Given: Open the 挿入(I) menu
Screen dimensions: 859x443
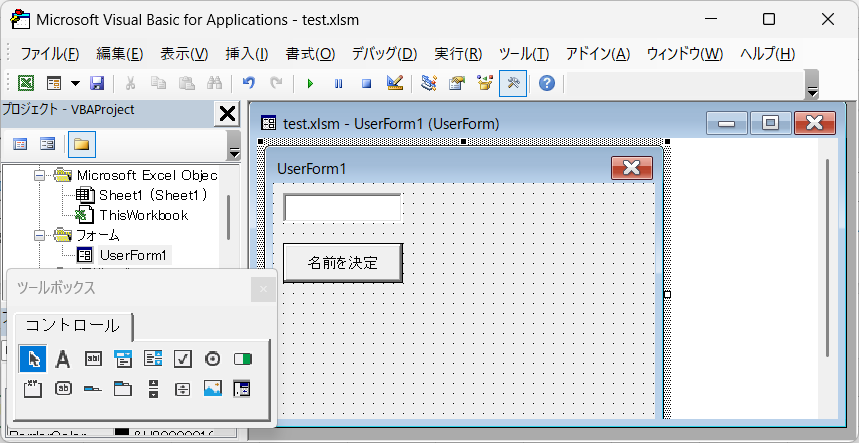Looking at the screenshot, I should tap(247, 54).
